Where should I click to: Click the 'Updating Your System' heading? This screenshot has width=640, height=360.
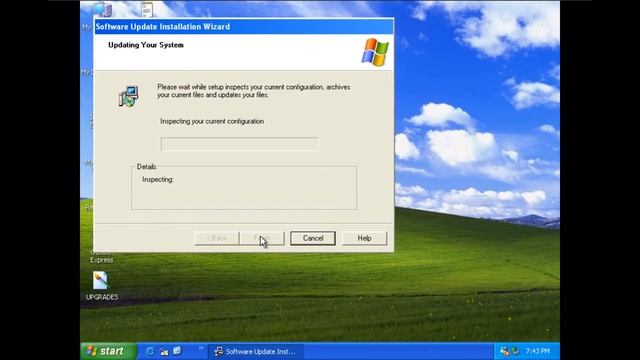click(146, 45)
